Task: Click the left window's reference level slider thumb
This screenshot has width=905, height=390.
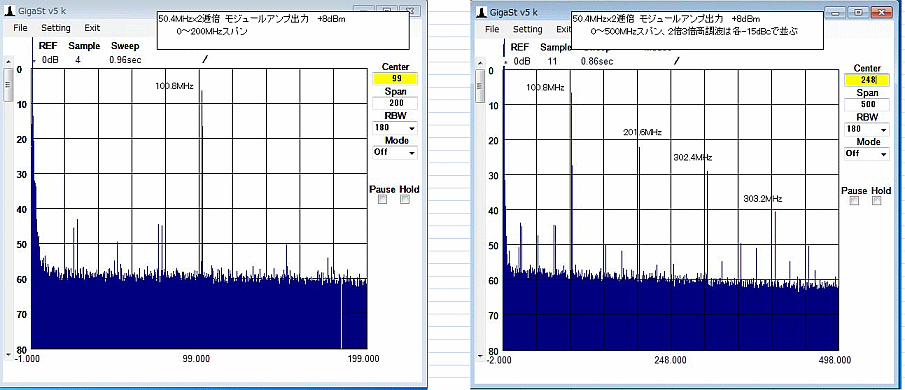Action: click(x=8, y=84)
